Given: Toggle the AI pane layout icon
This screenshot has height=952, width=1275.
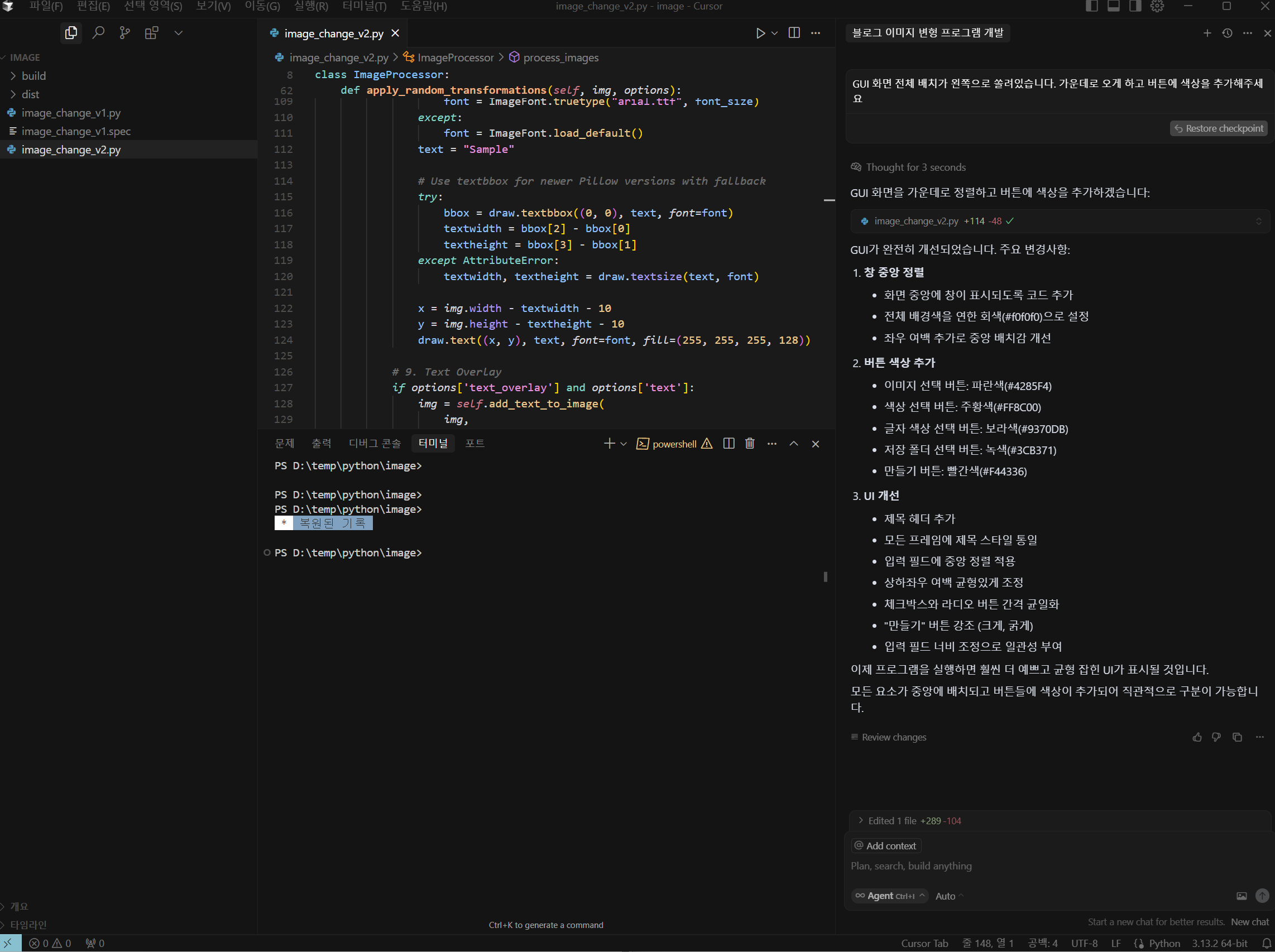Looking at the screenshot, I should coord(1135,6).
